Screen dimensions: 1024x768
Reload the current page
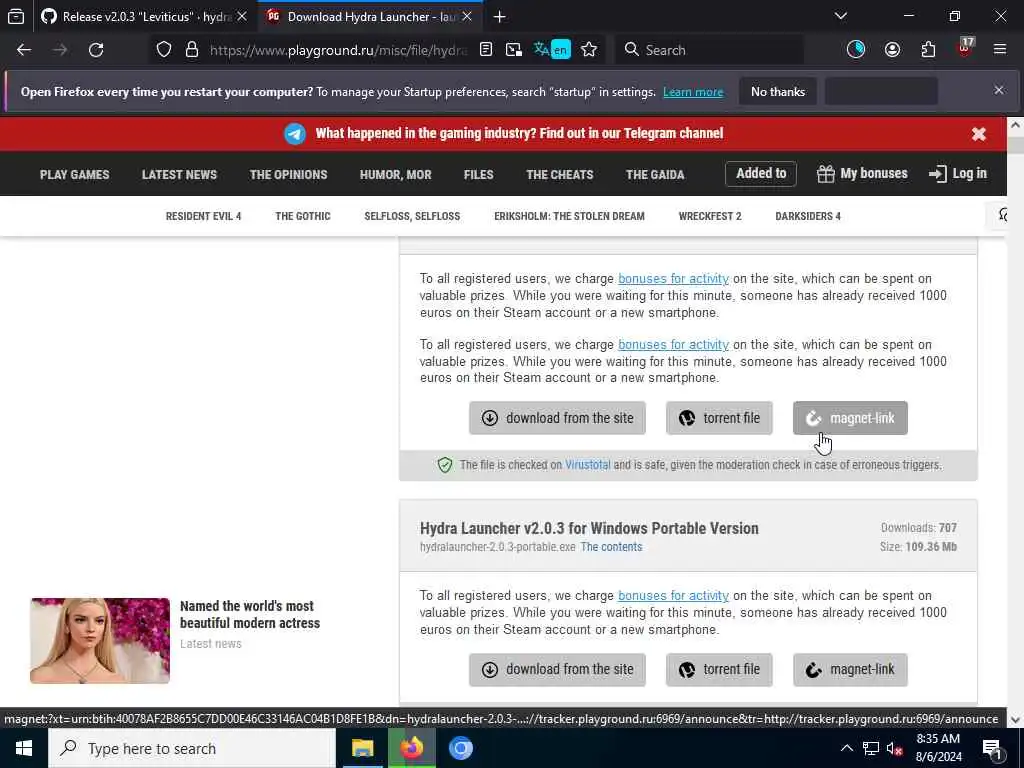(96, 50)
